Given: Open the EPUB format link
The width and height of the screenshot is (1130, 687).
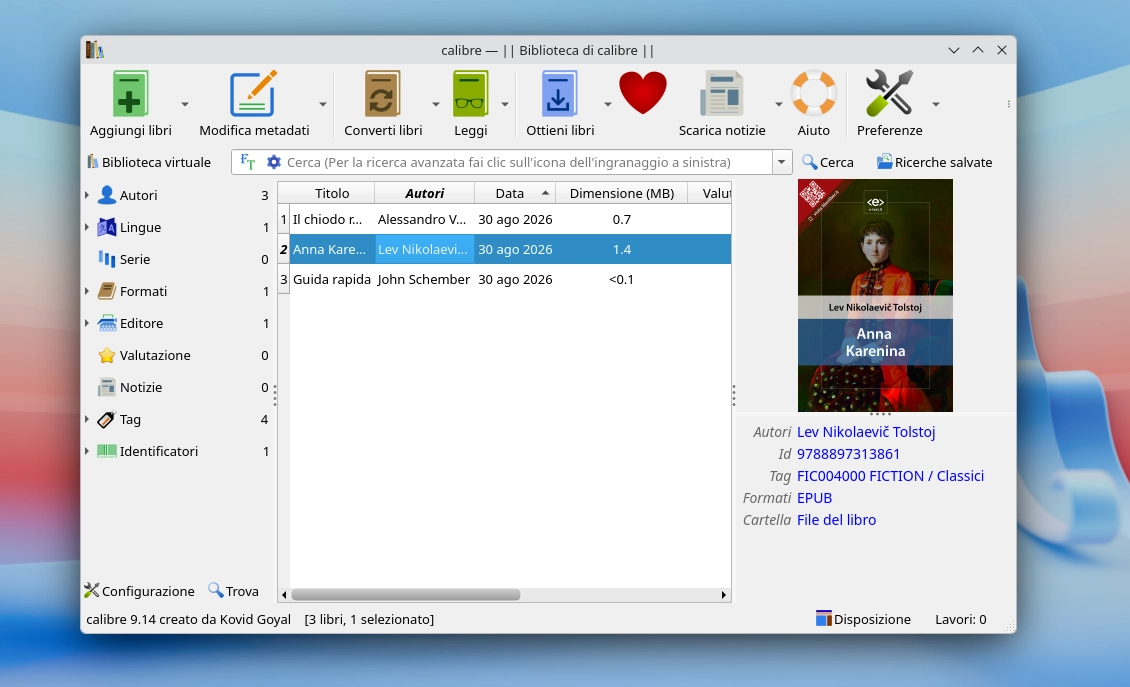Looking at the screenshot, I should click(x=814, y=498).
